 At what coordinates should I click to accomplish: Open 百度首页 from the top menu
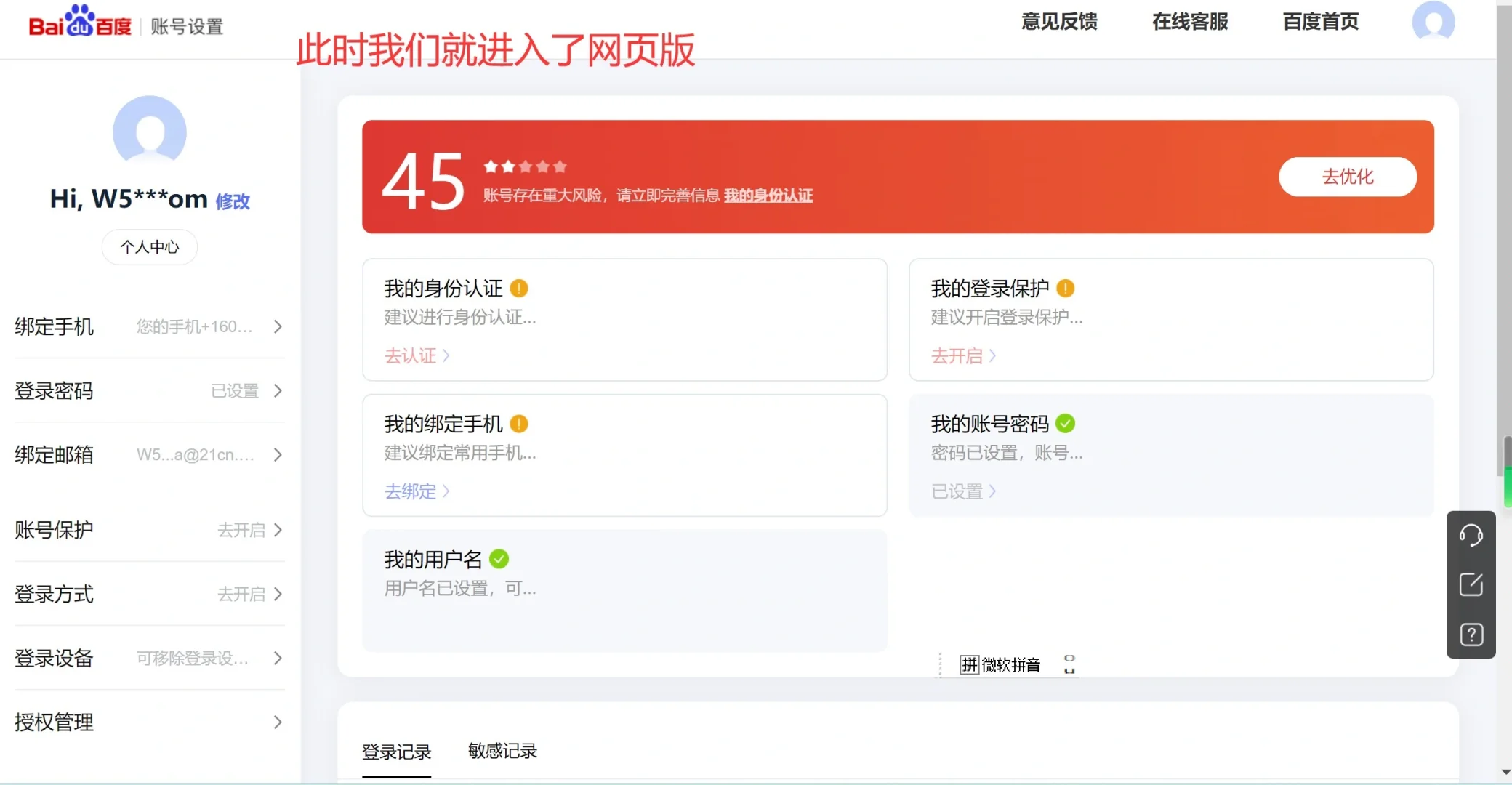[1319, 21]
